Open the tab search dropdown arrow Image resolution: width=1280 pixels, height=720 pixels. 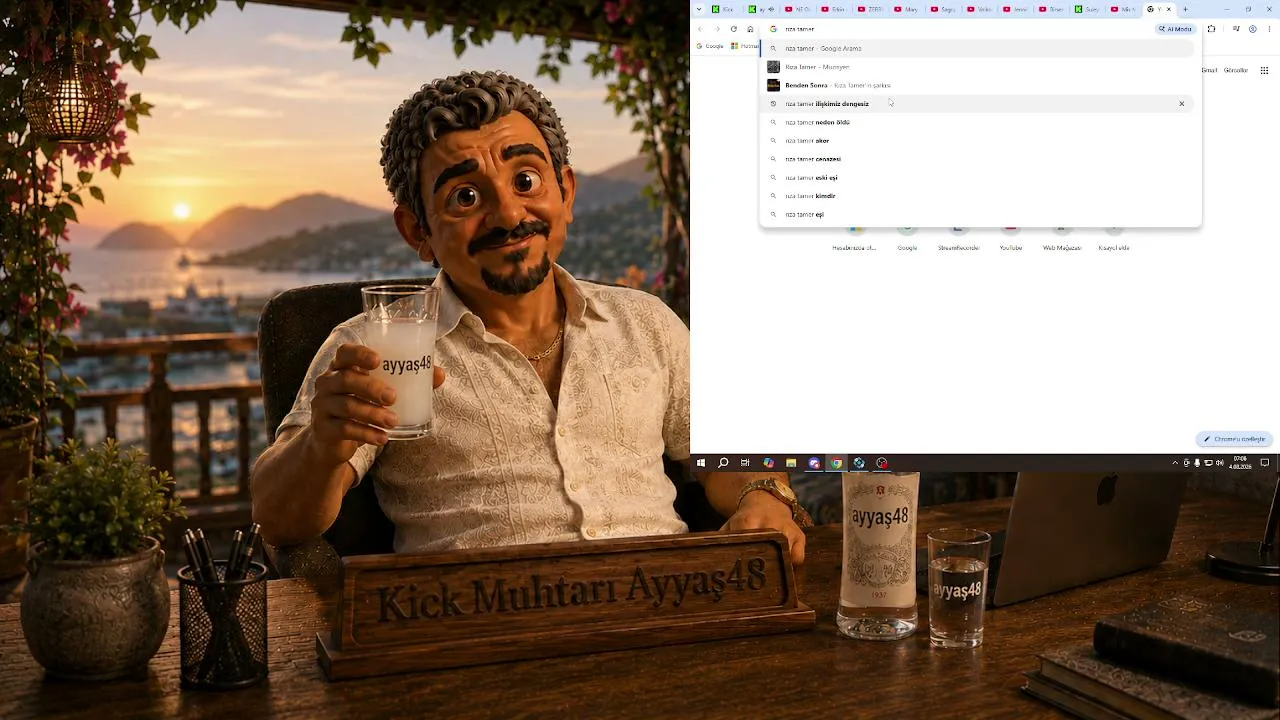[x=699, y=9]
